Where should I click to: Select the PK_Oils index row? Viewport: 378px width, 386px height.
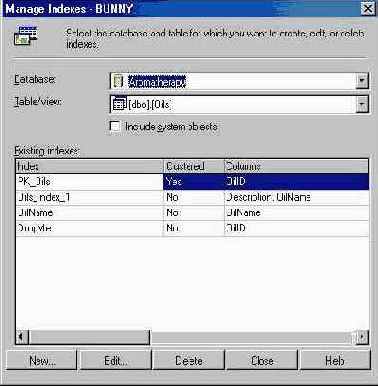click(x=192, y=182)
